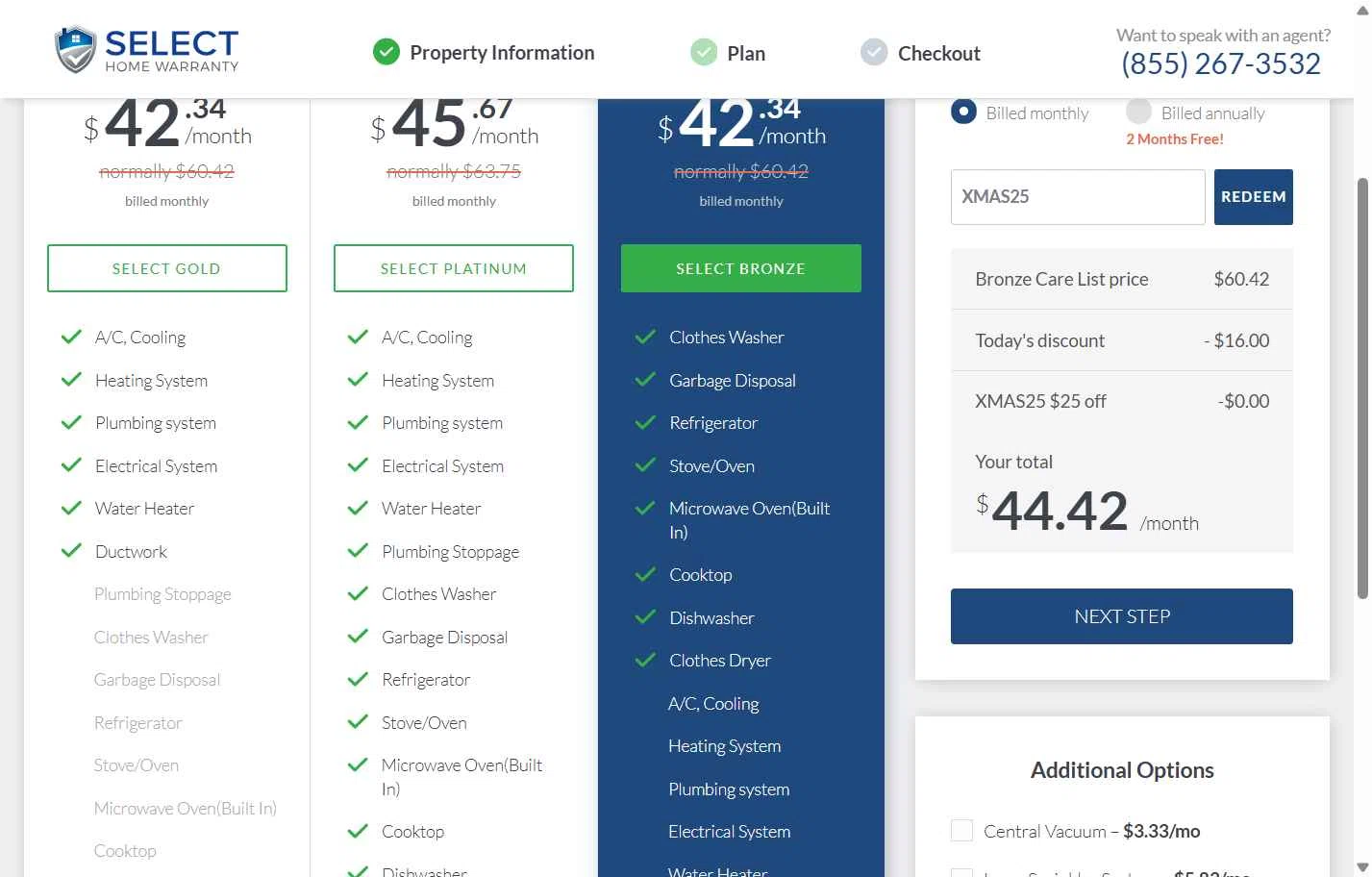The height and width of the screenshot is (877, 1372).
Task: Click checkmark beside Gold plan Plumbing system
Action: coord(71,422)
